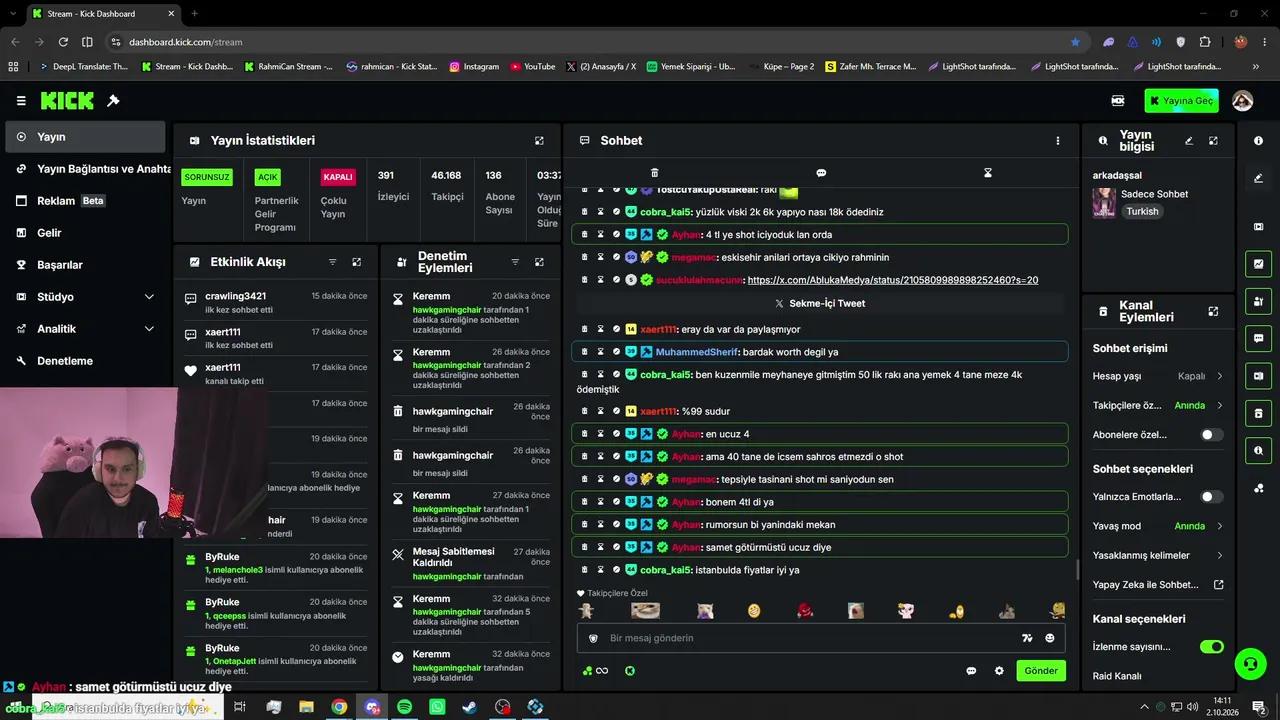The height and width of the screenshot is (720, 1280).
Task: Delete cobra_kai5's 'yüzlük viski' message with trash icon
Action: [x=585, y=212]
